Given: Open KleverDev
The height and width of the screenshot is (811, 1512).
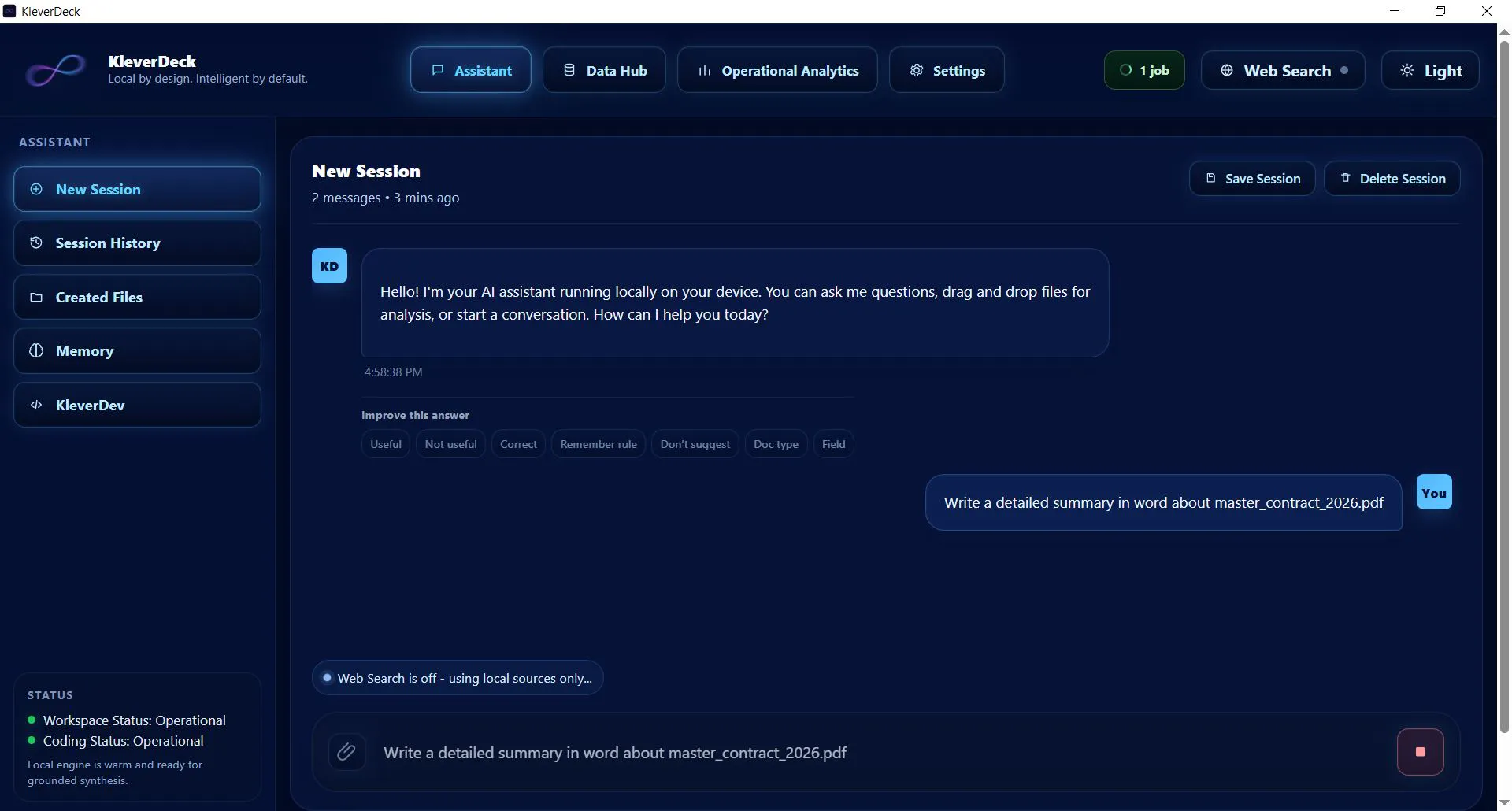Looking at the screenshot, I should [137, 405].
